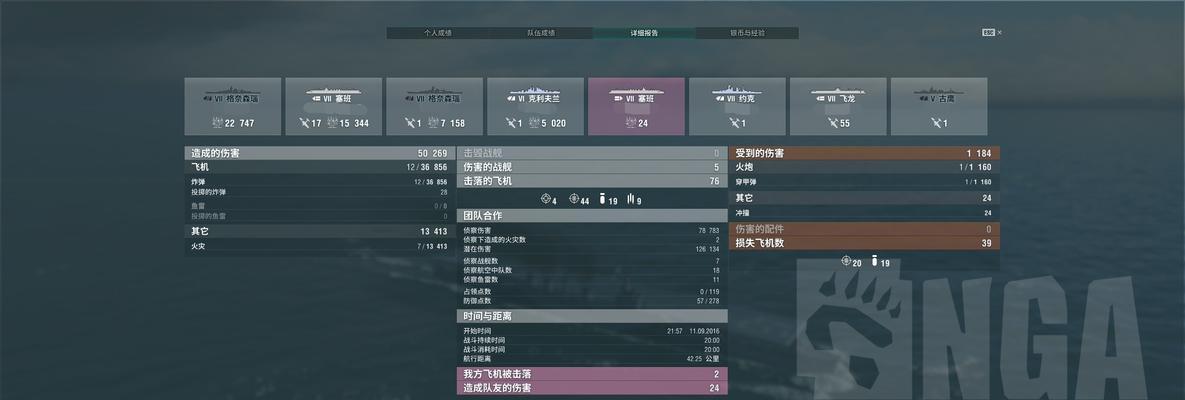The image size is (1185, 400).
Task: Click the 古鹰 ship silhouette icon
Action: pos(939,91)
